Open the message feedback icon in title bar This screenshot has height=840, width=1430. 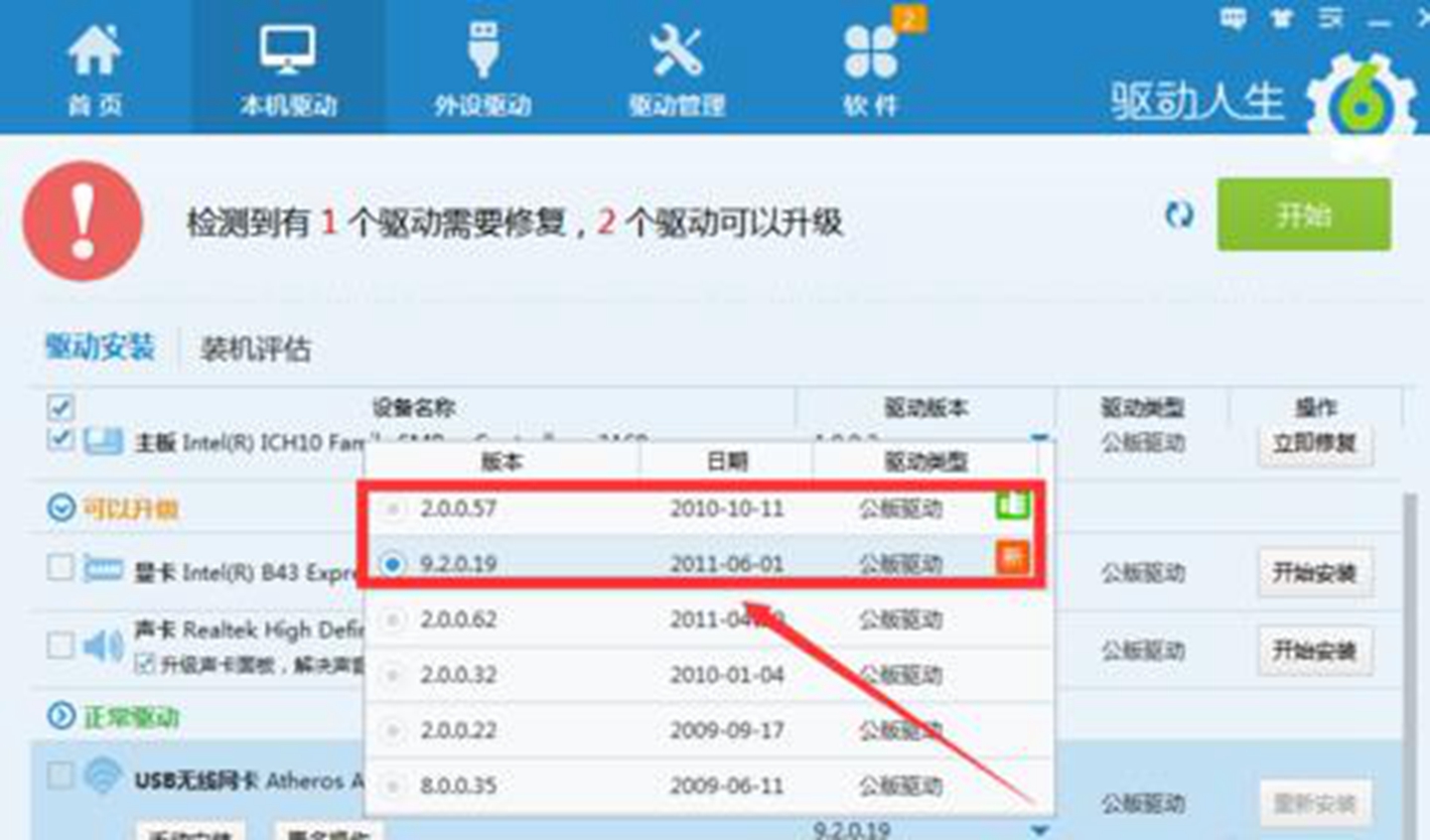[x=1232, y=18]
